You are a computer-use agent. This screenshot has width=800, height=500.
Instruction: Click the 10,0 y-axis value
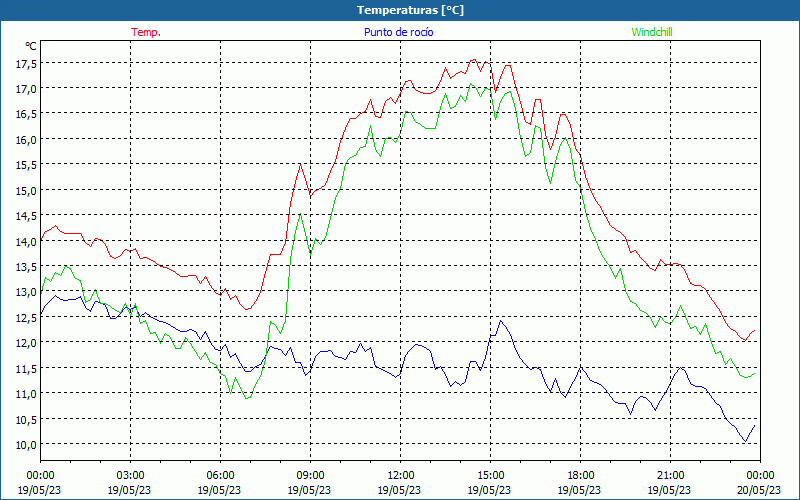(x=27, y=444)
